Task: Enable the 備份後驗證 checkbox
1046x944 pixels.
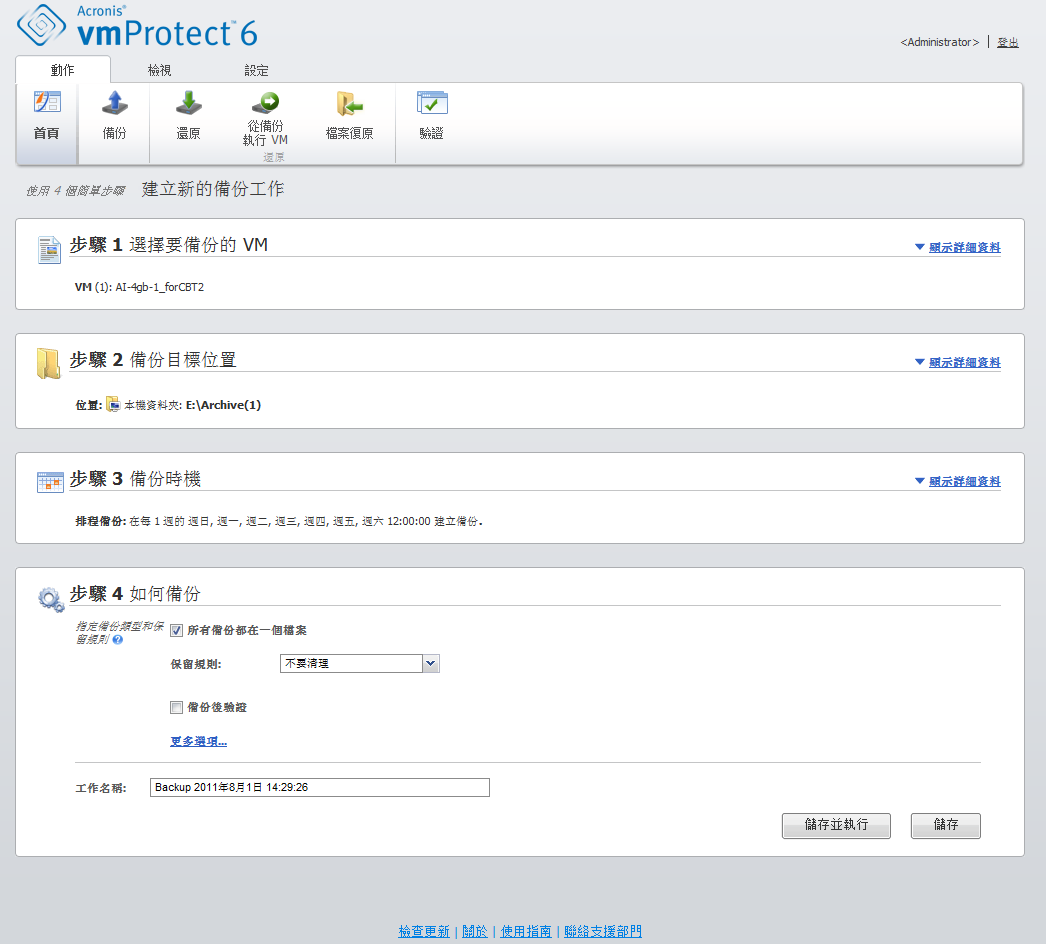Action: [x=177, y=708]
